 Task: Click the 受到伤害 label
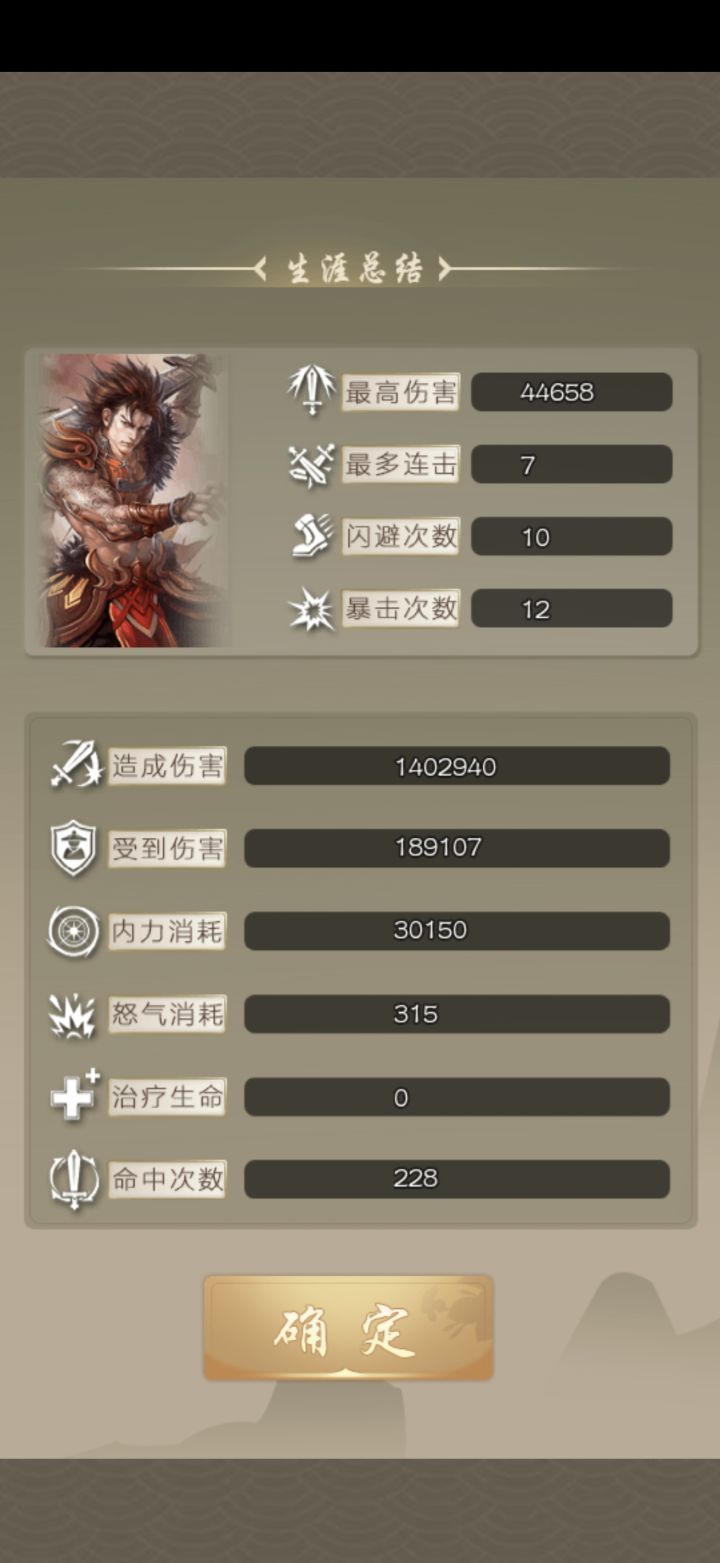(x=167, y=849)
